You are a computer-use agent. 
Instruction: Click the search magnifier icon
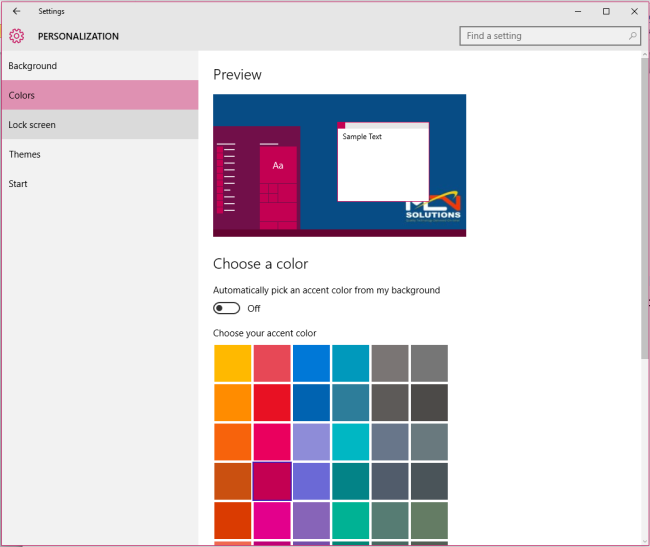(x=633, y=36)
